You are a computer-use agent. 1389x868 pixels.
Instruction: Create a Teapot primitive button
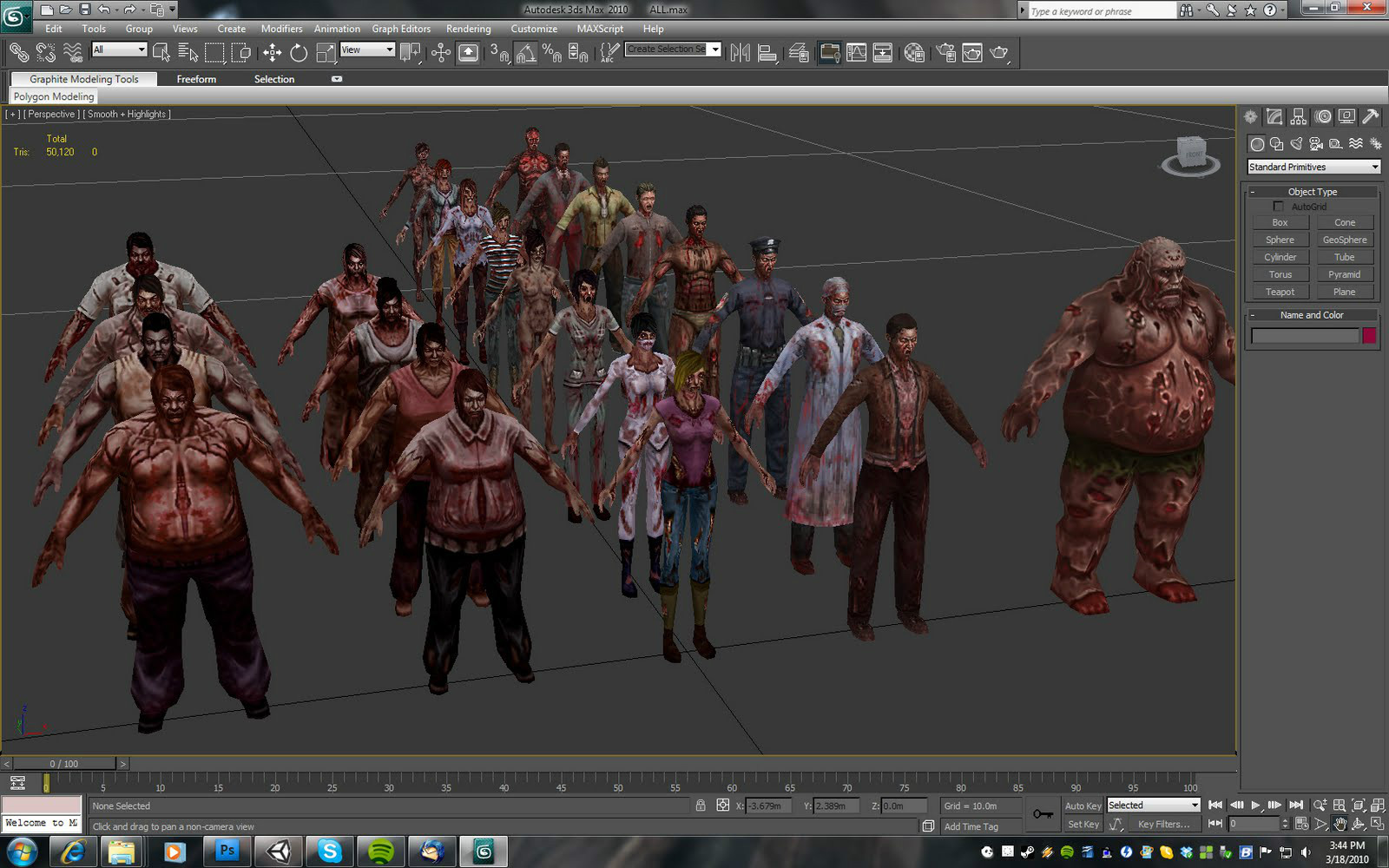pos(1280,292)
